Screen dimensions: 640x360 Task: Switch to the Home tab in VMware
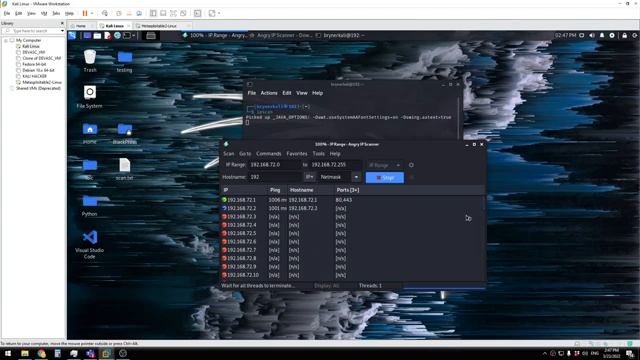[x=81, y=26]
